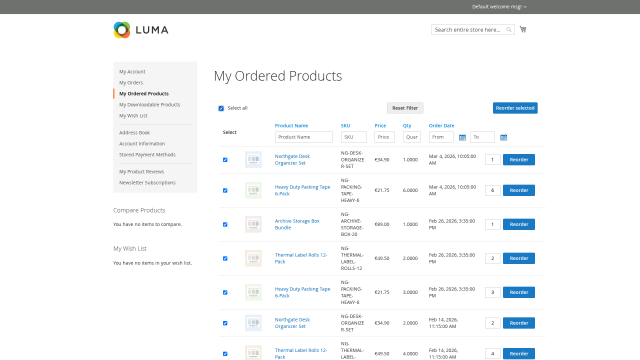This screenshot has width=640, height=360.
Task: Sort by Qty column header
Action: coord(407,126)
